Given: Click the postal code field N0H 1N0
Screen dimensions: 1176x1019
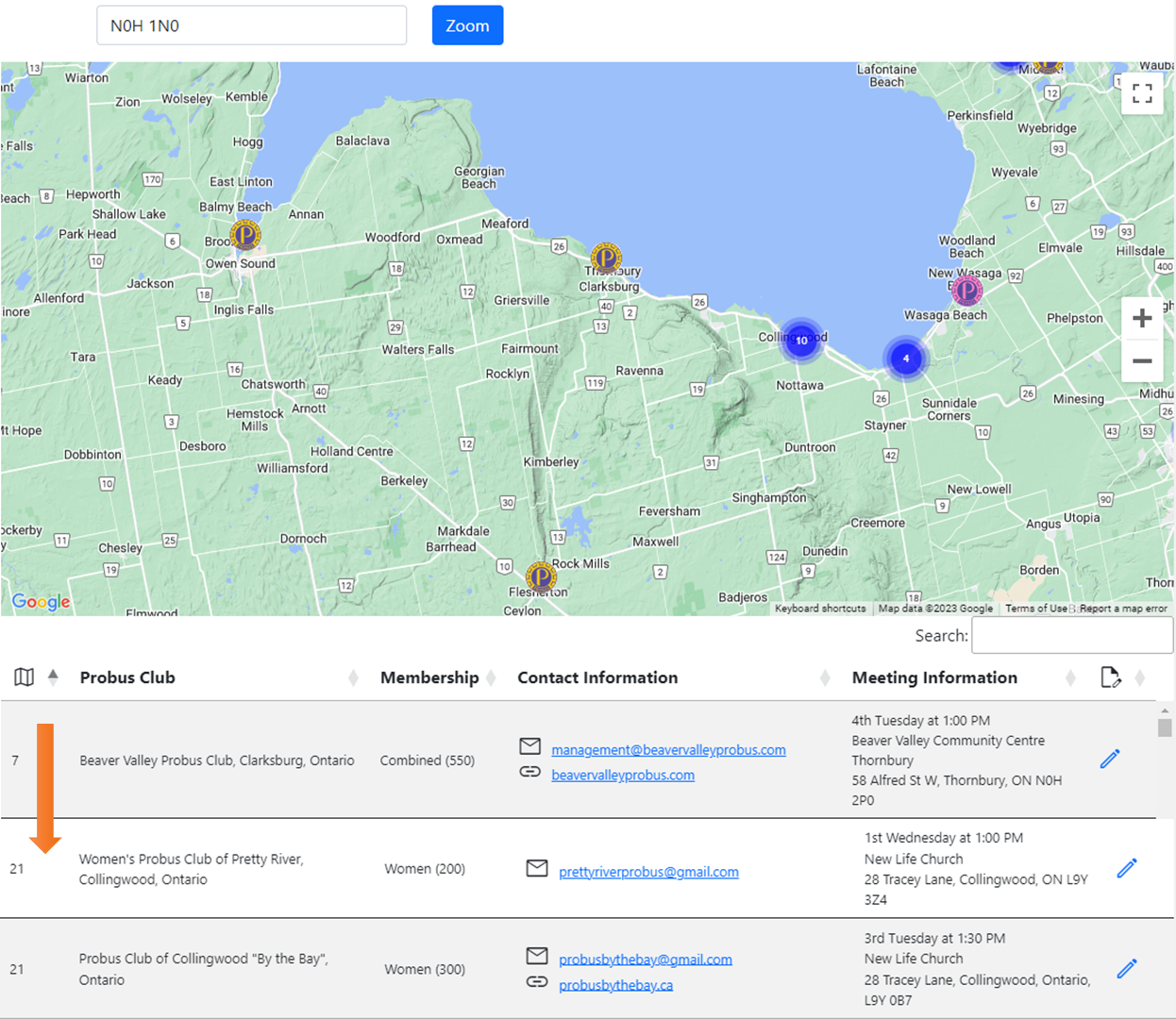Looking at the screenshot, I should tap(251, 25).
